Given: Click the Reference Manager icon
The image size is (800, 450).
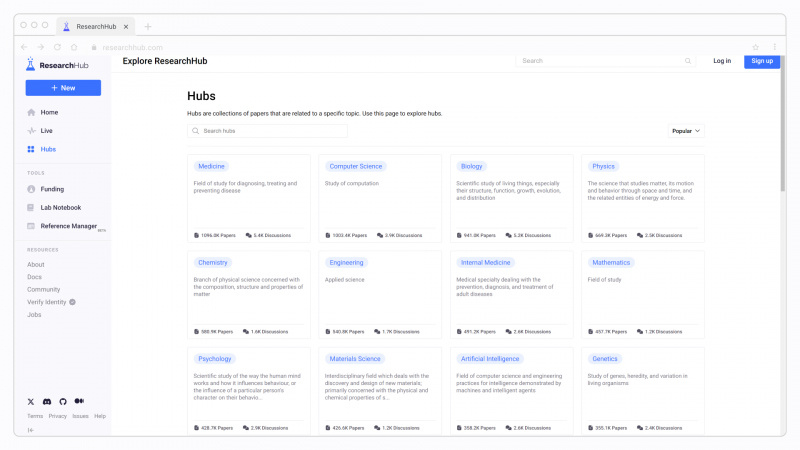Looking at the screenshot, I should (x=31, y=226).
